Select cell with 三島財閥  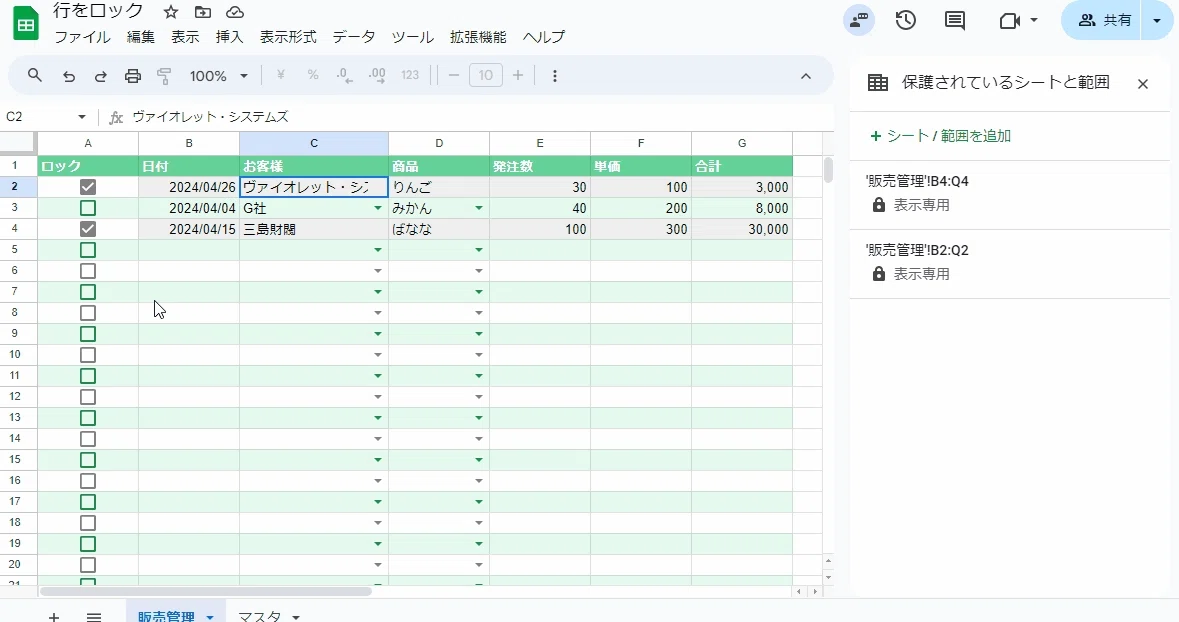[x=314, y=229]
